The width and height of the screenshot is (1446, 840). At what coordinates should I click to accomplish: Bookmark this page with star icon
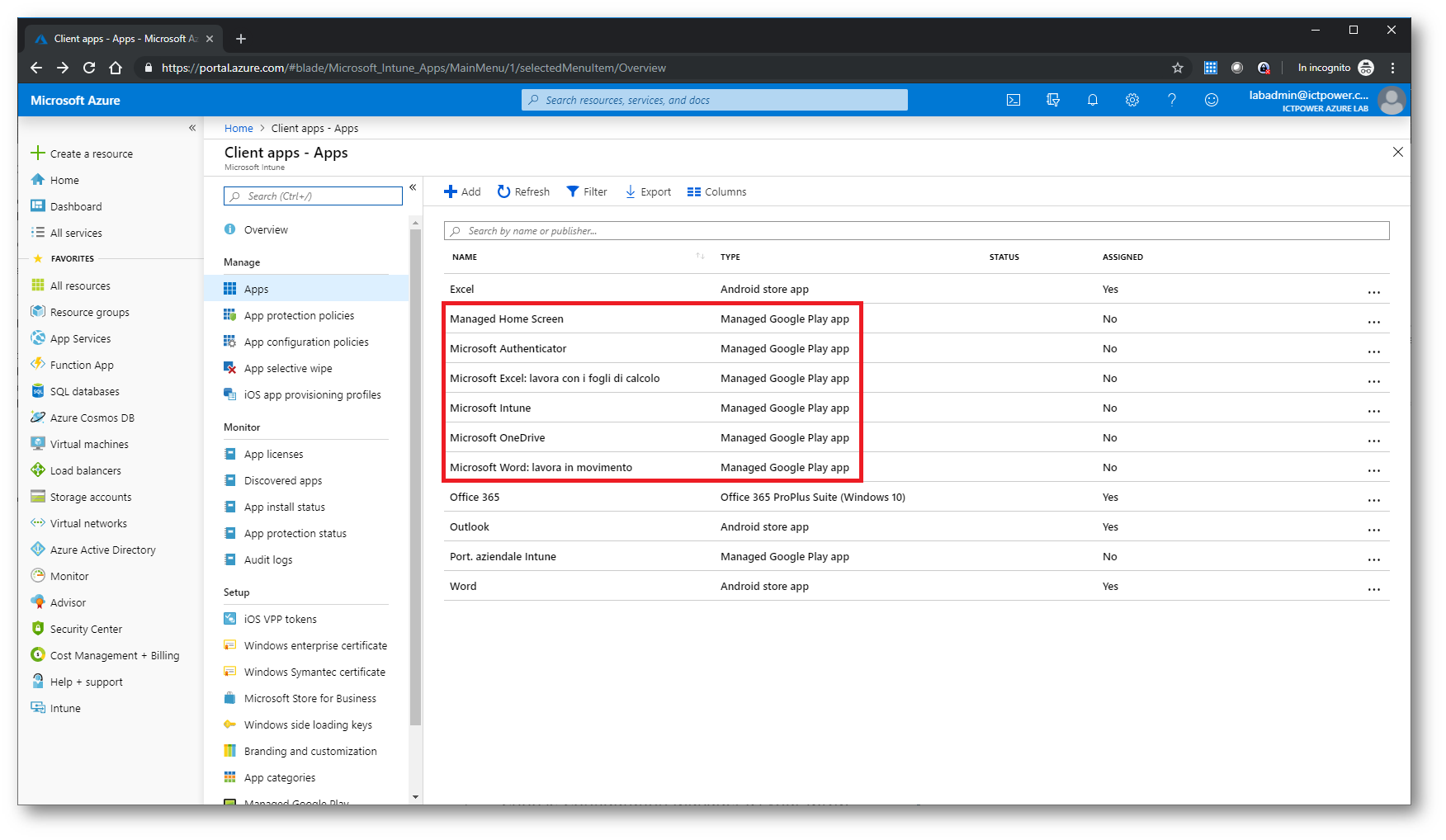click(x=1178, y=68)
